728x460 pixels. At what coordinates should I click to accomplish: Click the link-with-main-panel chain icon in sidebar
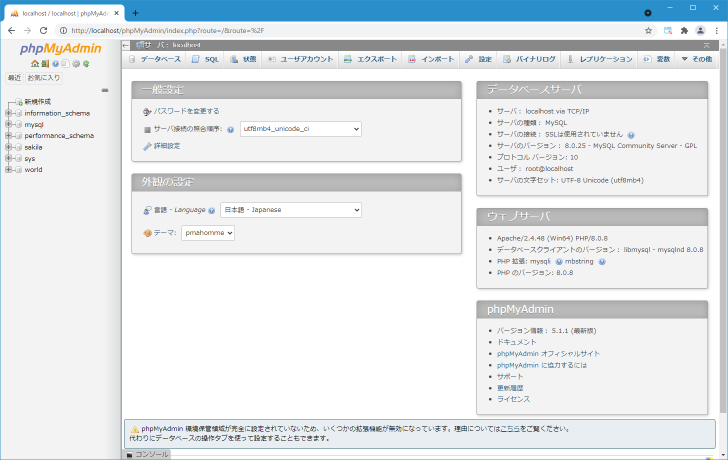tap(105, 90)
